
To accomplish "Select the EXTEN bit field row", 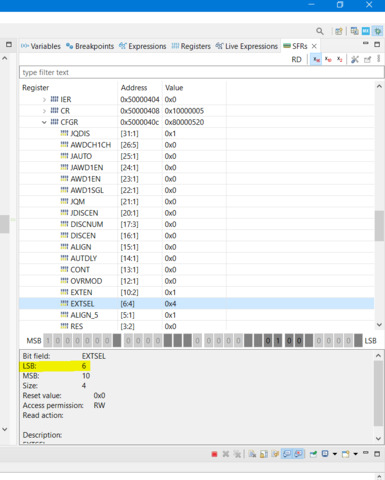I will [197, 292].
